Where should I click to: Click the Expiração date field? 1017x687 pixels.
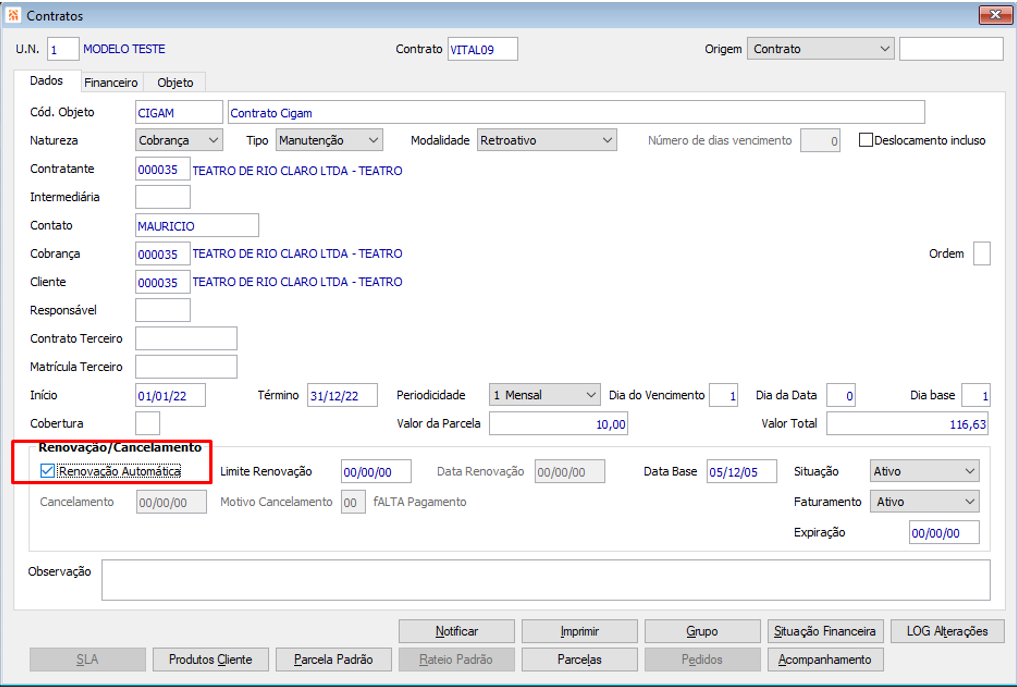[x=944, y=532]
